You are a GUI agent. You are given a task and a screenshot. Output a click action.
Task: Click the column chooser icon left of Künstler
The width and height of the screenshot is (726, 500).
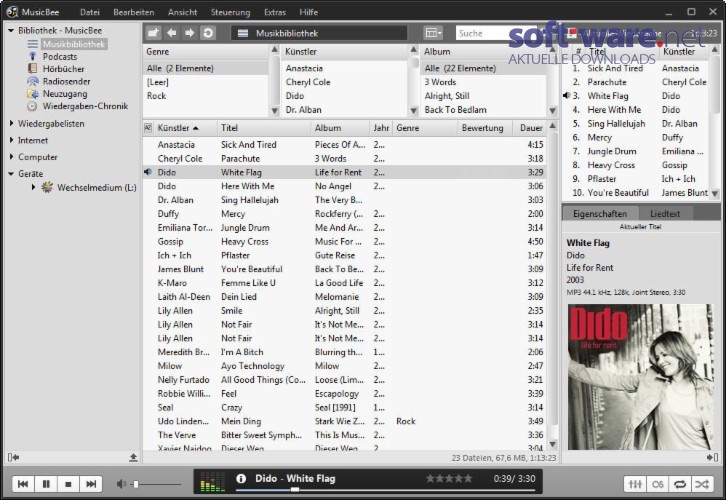[148, 128]
